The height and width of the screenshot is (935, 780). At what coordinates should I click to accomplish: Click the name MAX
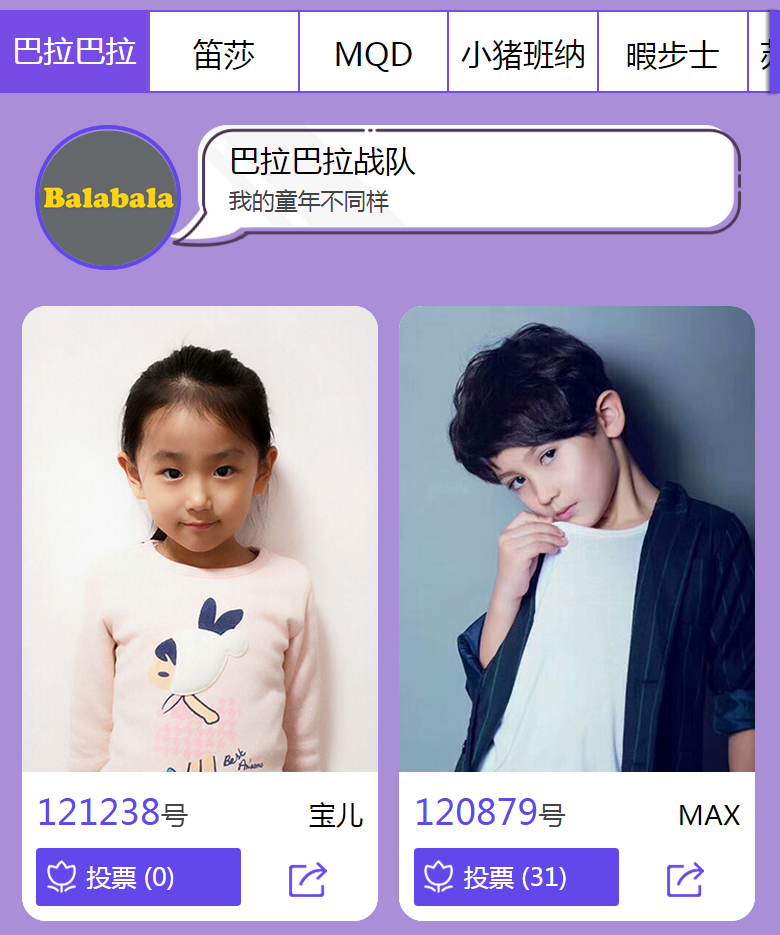tap(709, 815)
